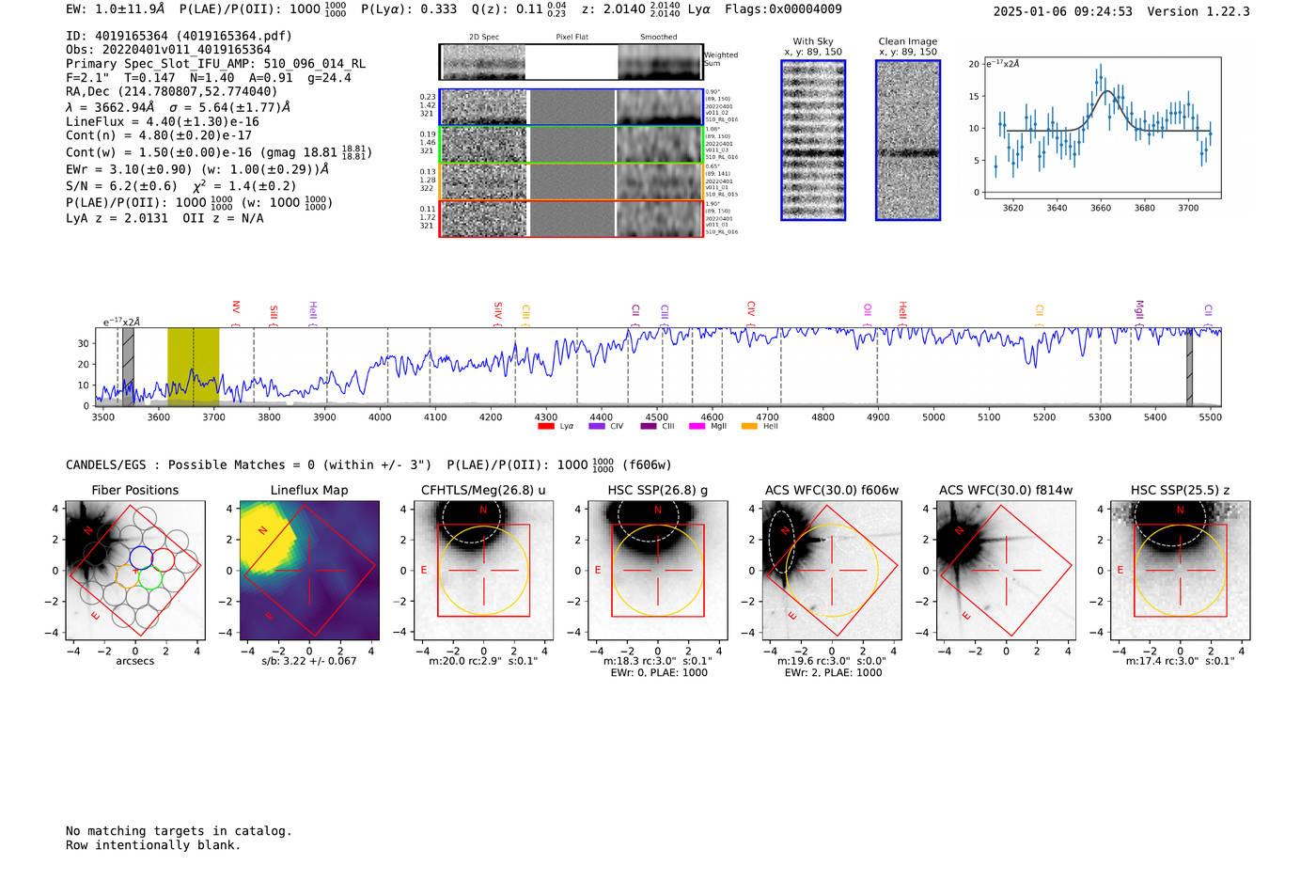The height and width of the screenshot is (896, 1316).
Task: Select the HSC SSP(25.5) z cutout
Action: [x=1180, y=571]
